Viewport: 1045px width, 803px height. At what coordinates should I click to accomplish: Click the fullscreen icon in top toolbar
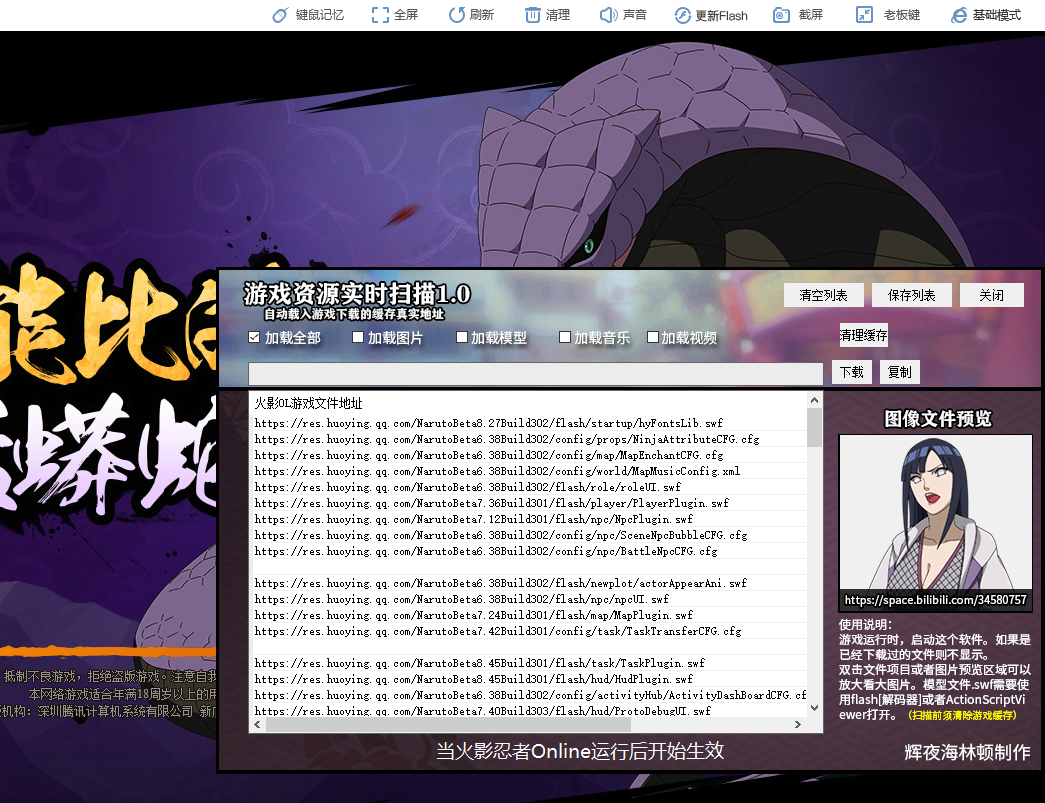(380, 15)
